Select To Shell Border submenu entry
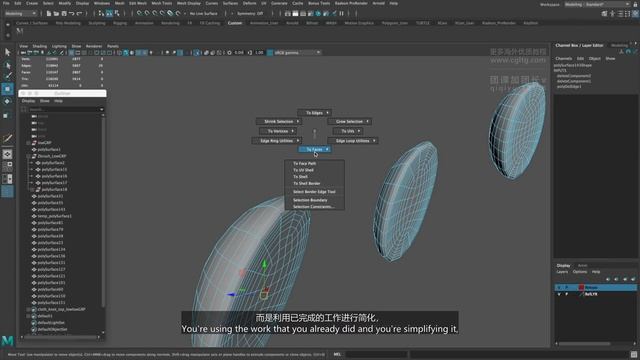Viewport: 640px width, 360px height. 307,183
